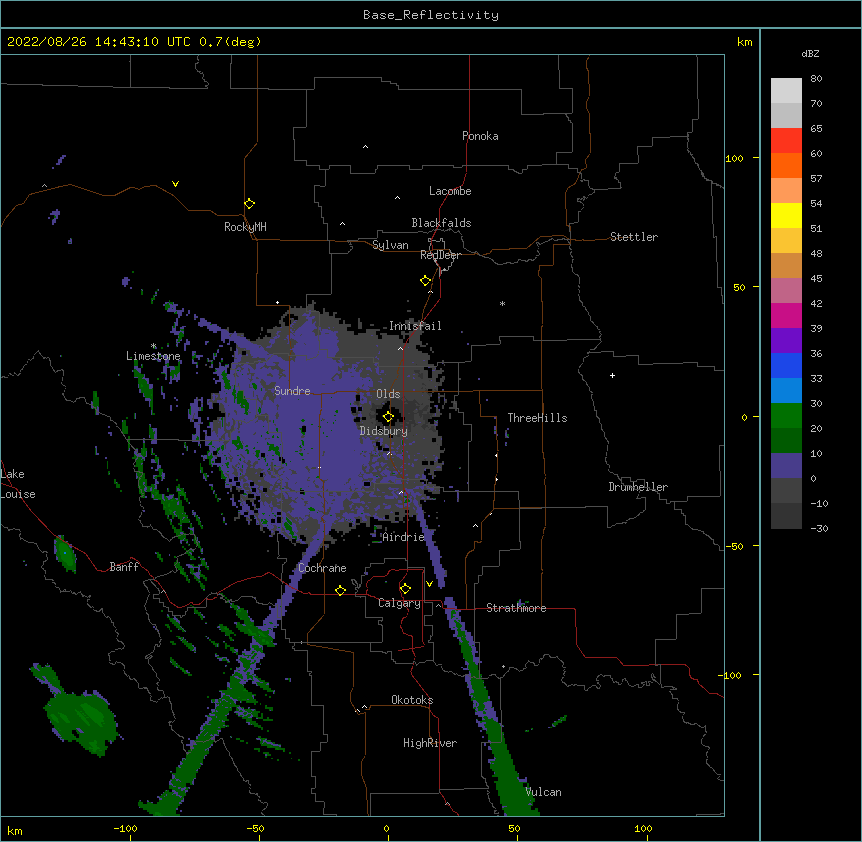Click the yellow diamond marker south of RedDeer

[x=425, y=281]
